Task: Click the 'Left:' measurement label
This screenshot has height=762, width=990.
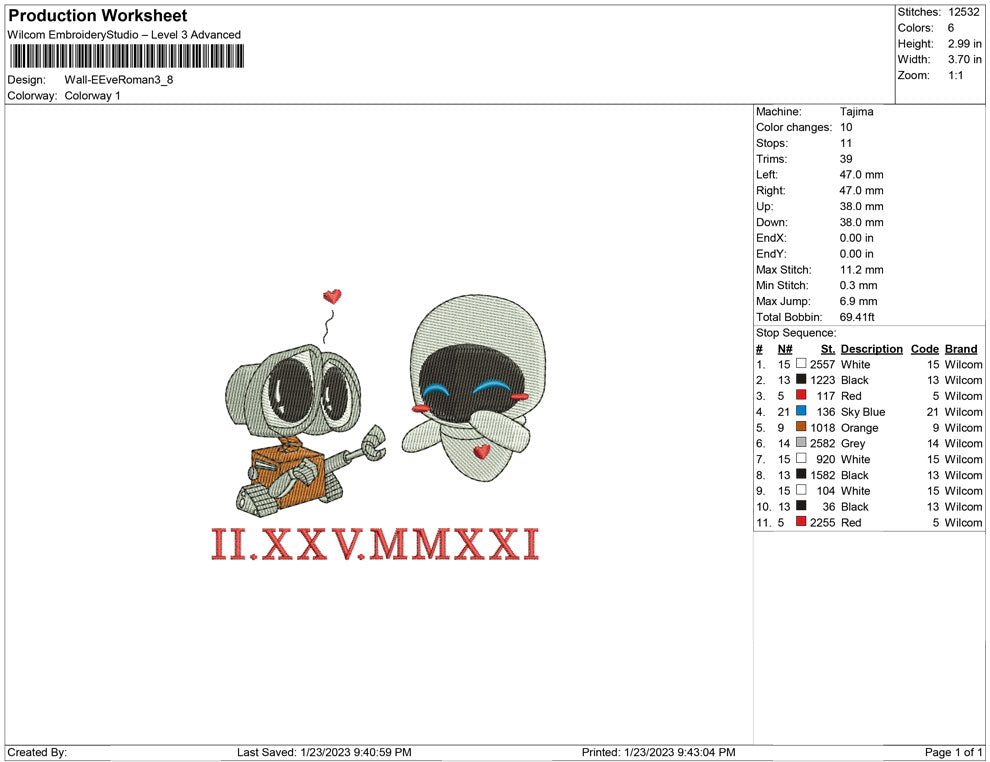Action: (767, 175)
